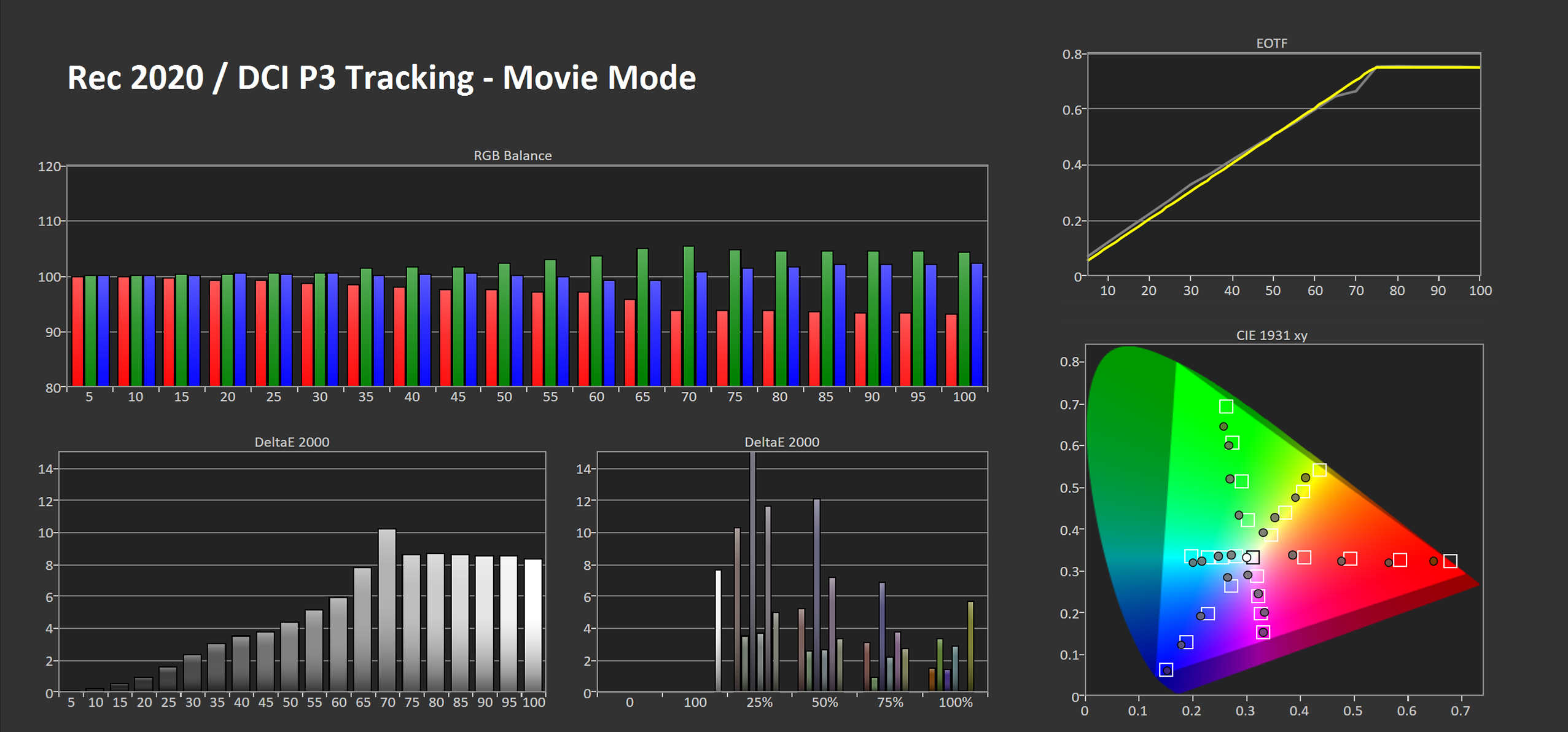Click the RGB Balance chart title

tap(512, 155)
